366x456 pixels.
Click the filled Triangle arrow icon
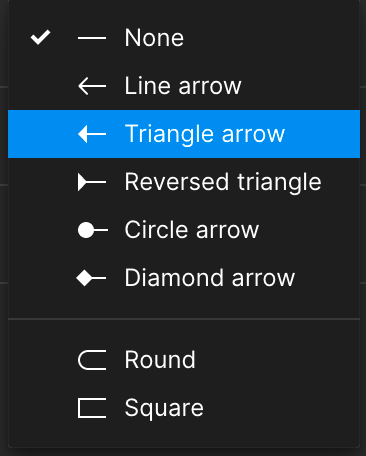coord(92,134)
